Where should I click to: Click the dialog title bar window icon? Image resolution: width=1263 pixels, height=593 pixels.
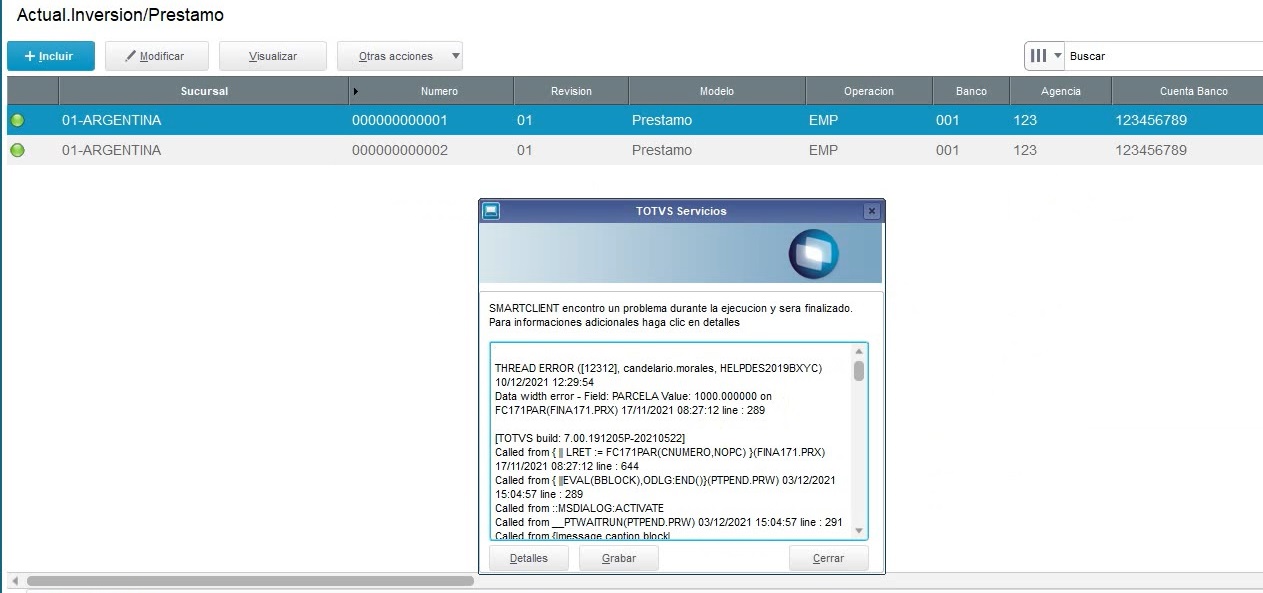491,211
